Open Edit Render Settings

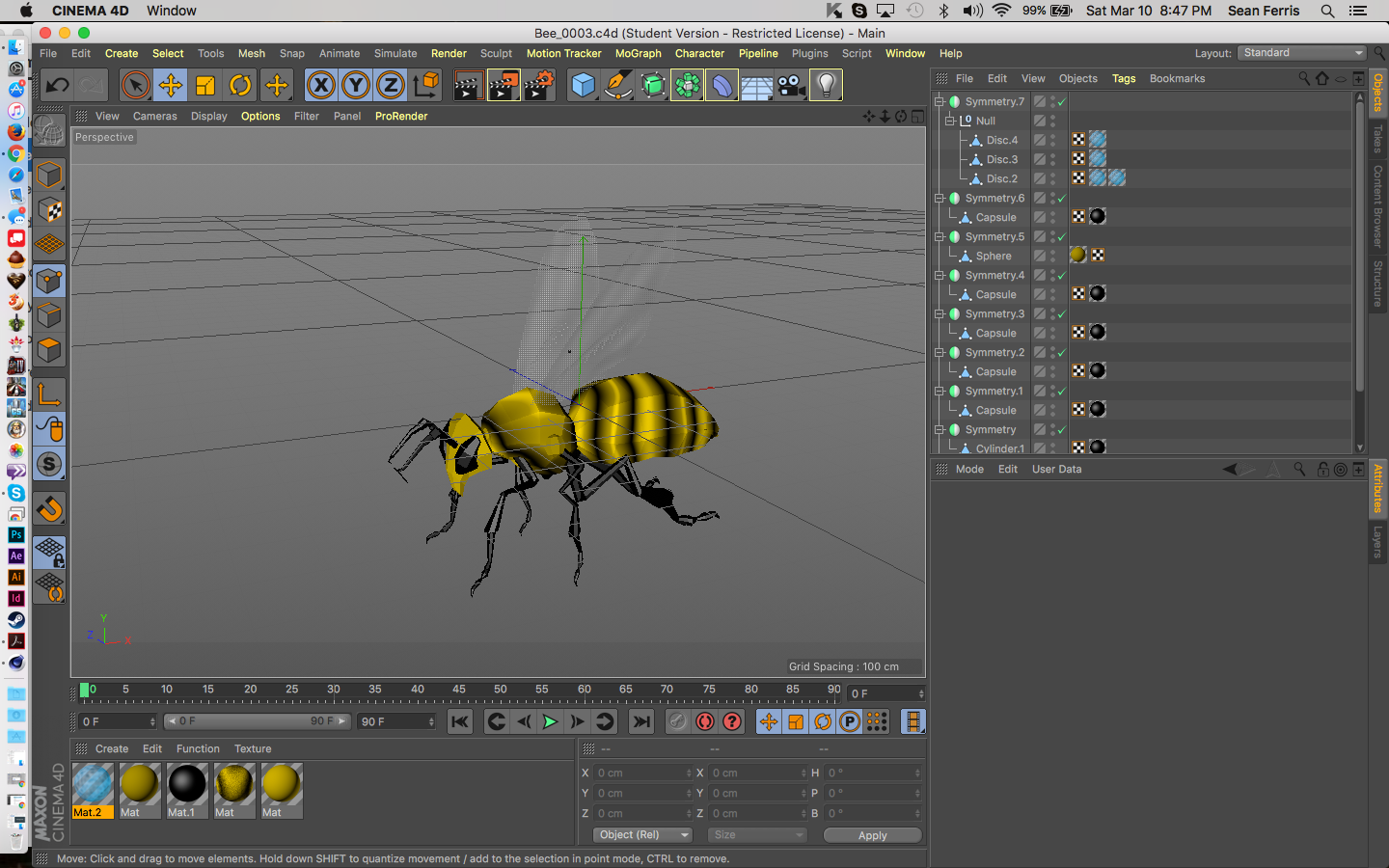point(538,86)
